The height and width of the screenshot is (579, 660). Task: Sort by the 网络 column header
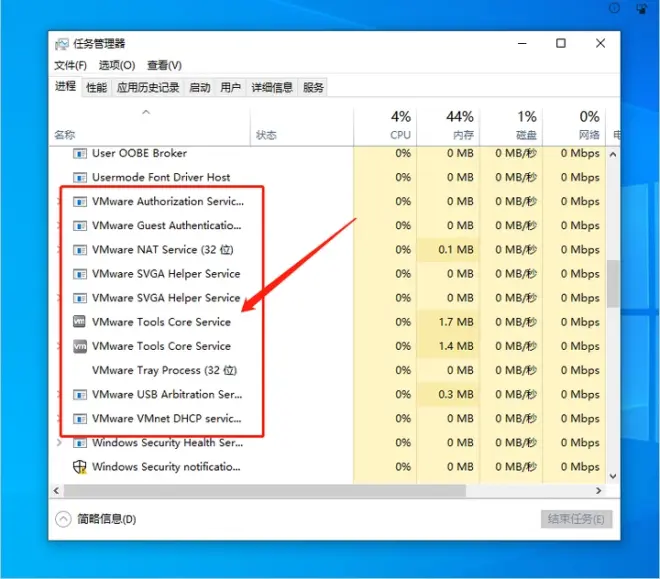574,126
